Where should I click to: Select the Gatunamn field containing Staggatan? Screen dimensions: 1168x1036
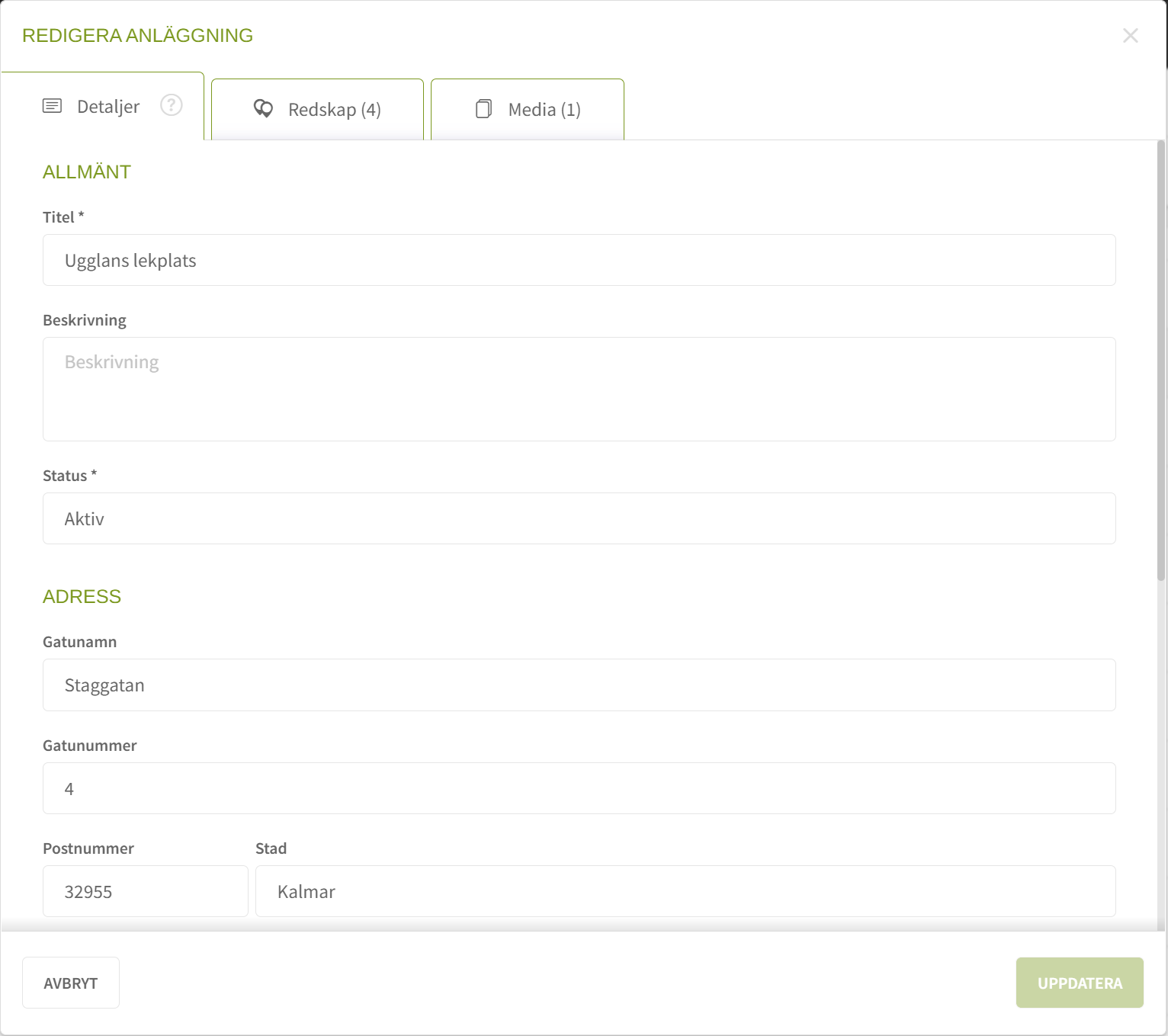(x=579, y=685)
